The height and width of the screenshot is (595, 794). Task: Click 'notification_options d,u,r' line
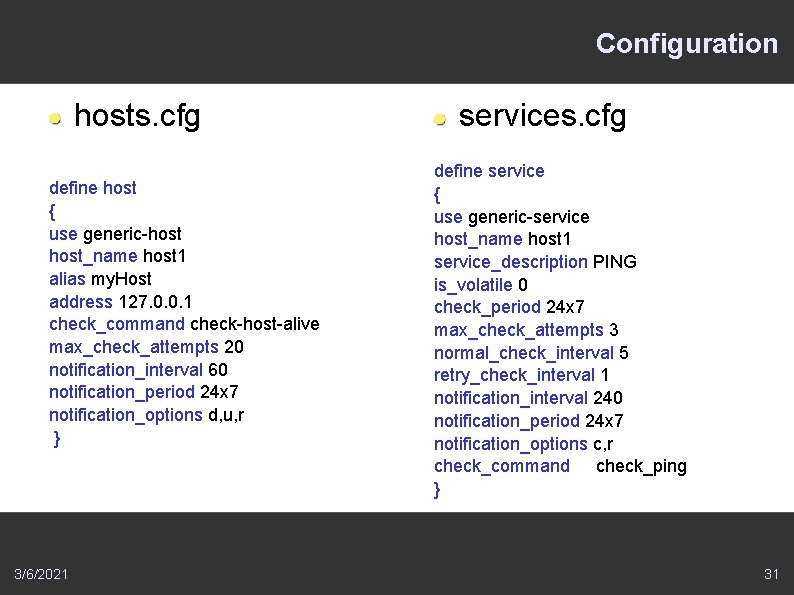coord(146,415)
